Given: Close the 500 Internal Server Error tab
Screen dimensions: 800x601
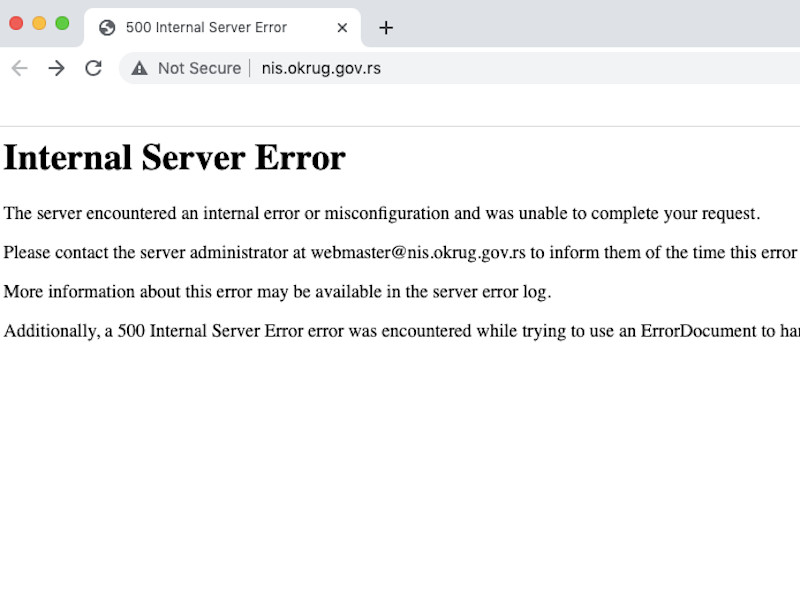Looking at the screenshot, I should tap(342, 28).
